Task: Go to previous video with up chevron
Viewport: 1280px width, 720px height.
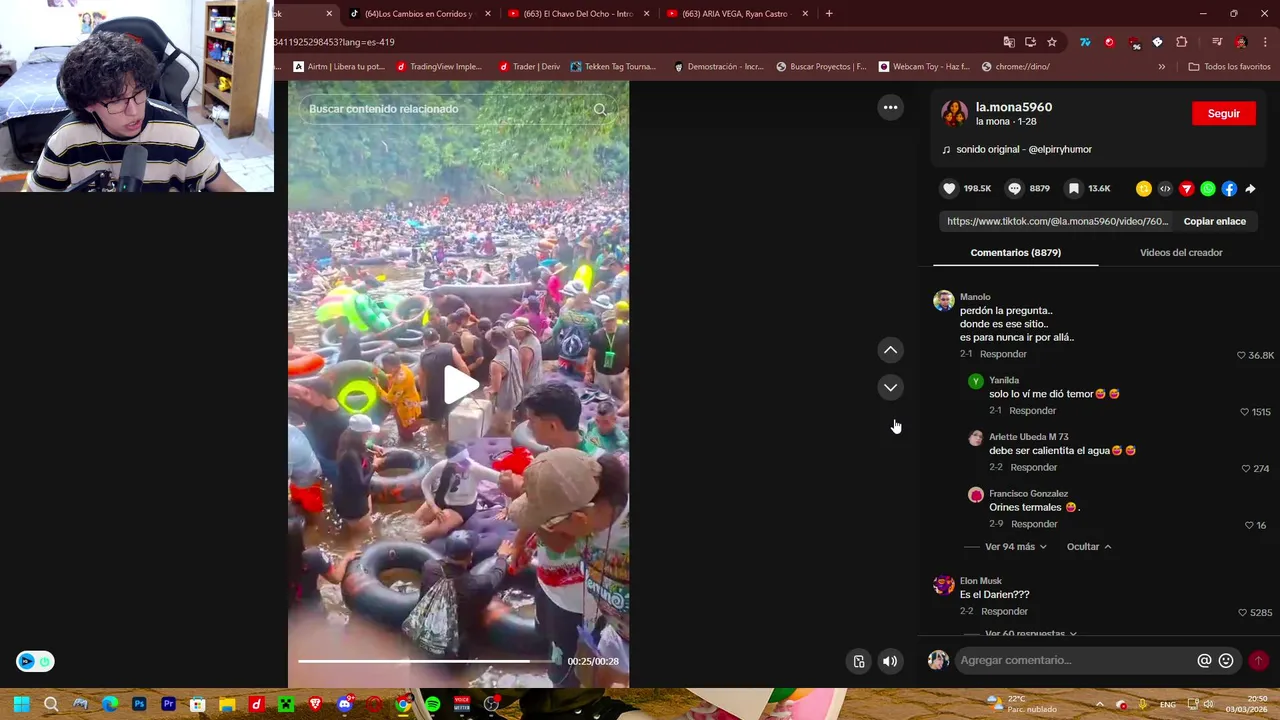Action: [890, 350]
